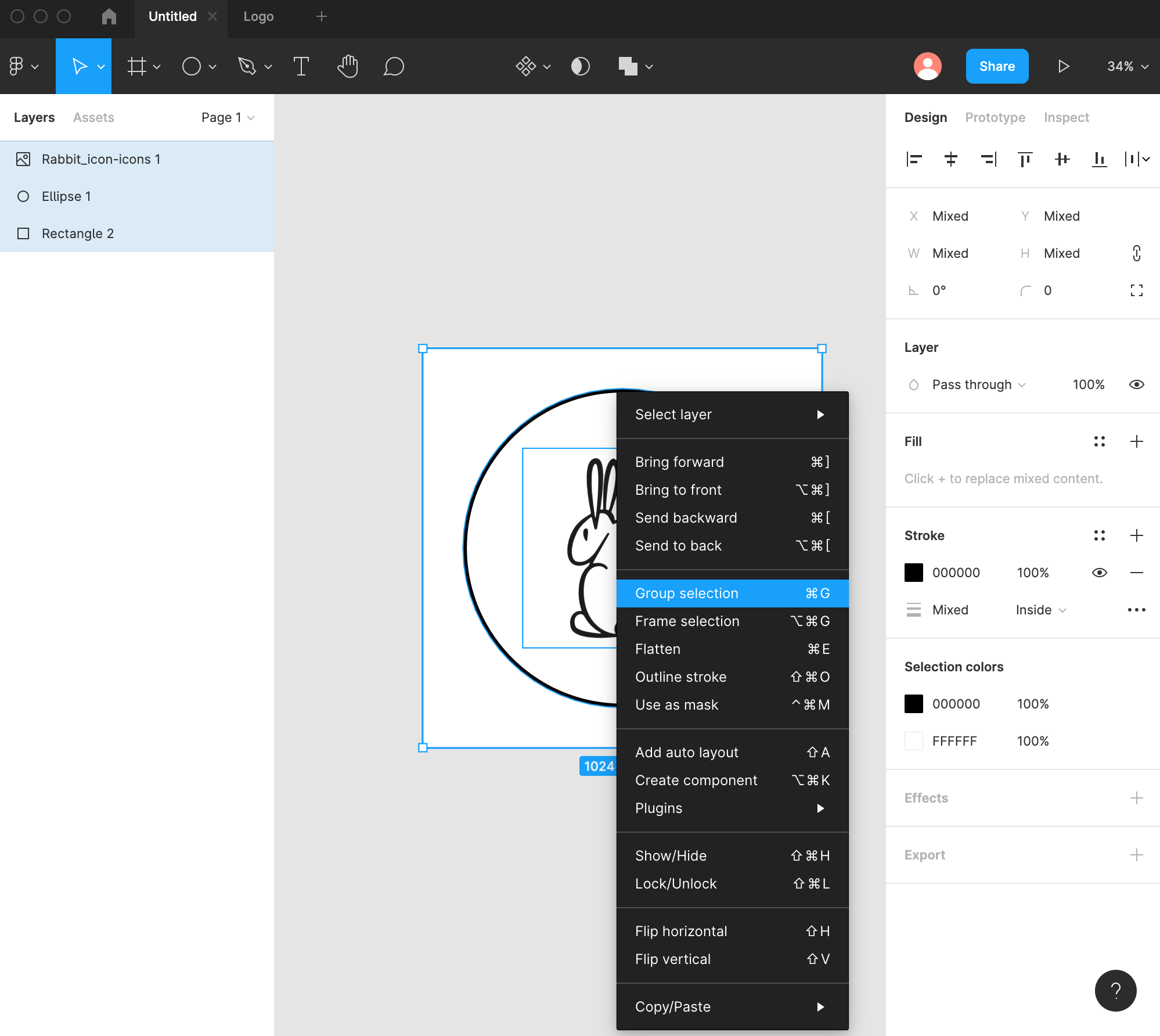The height and width of the screenshot is (1036, 1160).
Task: Align selection to left edge
Action: [x=914, y=159]
